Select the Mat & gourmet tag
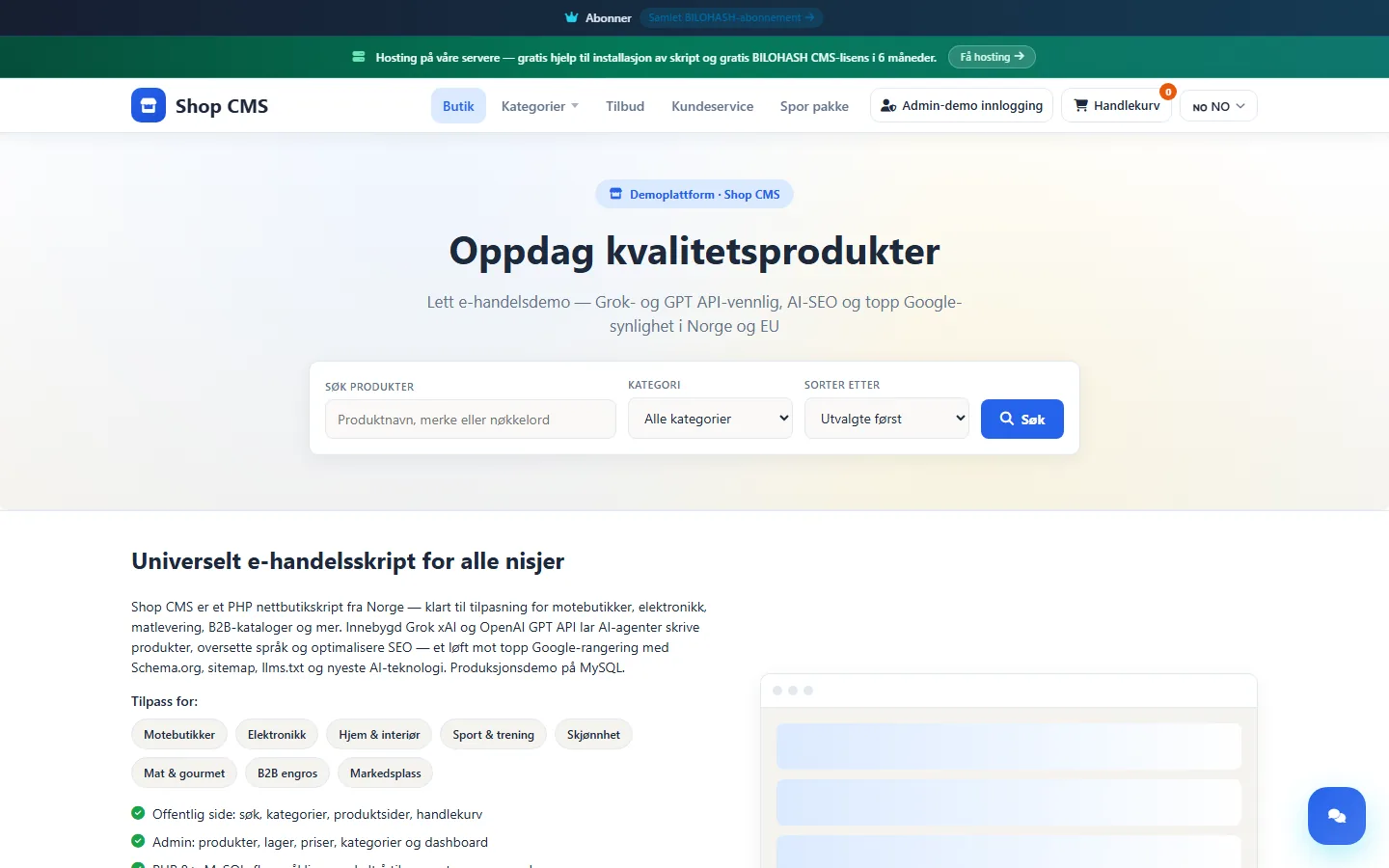 (x=184, y=773)
